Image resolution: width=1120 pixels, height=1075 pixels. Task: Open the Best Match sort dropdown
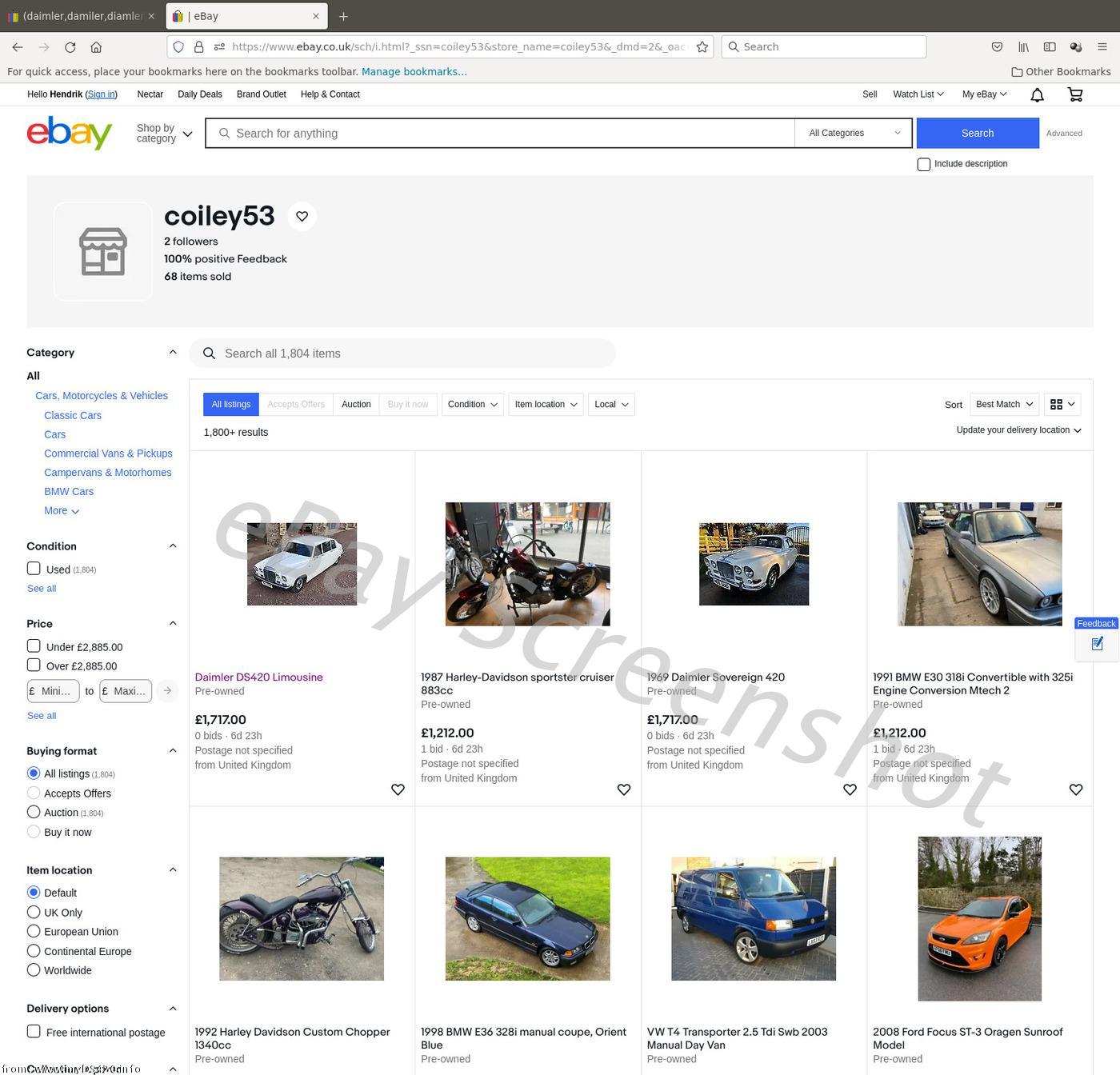pos(1005,405)
